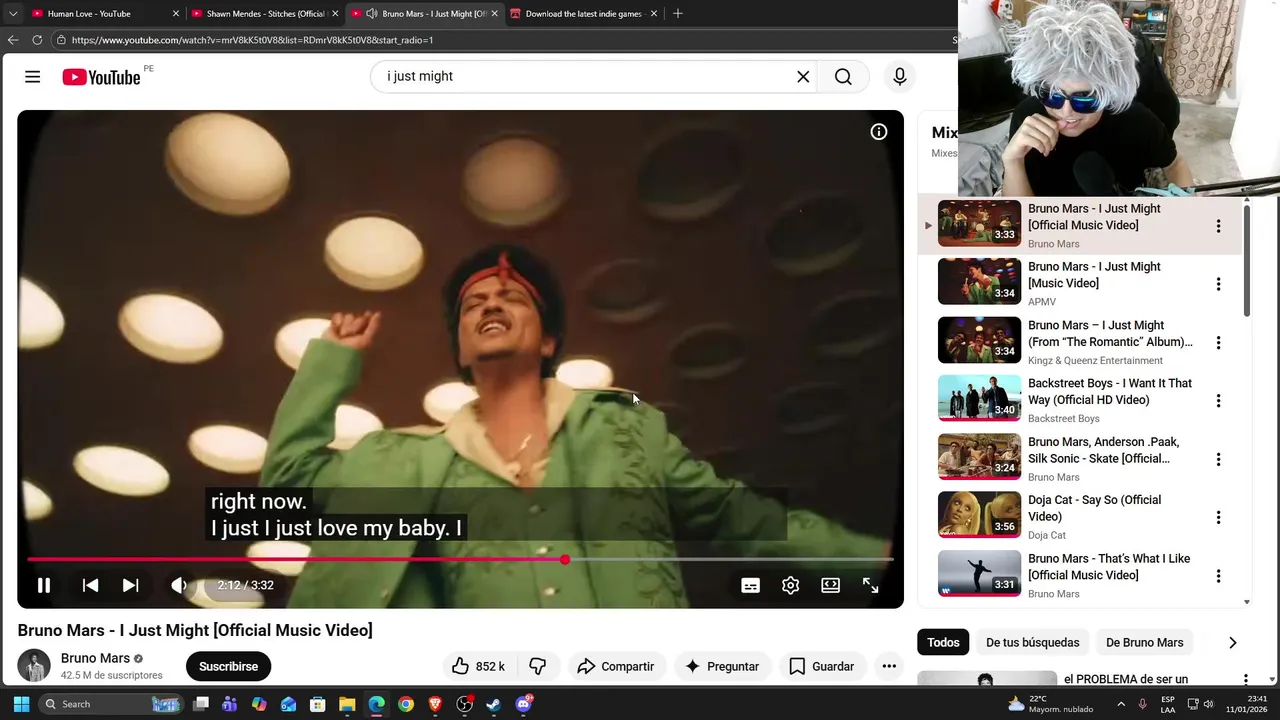Image resolution: width=1280 pixels, height=720 pixels.
Task: Share via the Compartir button
Action: point(616,667)
